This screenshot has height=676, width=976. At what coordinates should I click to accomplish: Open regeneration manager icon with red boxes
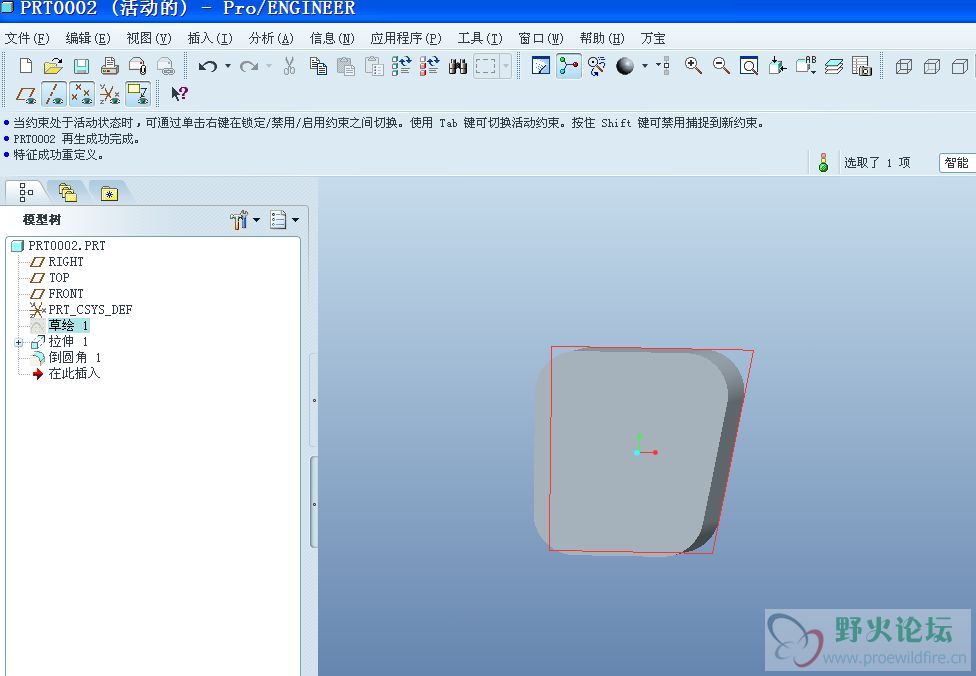[x=429, y=65]
